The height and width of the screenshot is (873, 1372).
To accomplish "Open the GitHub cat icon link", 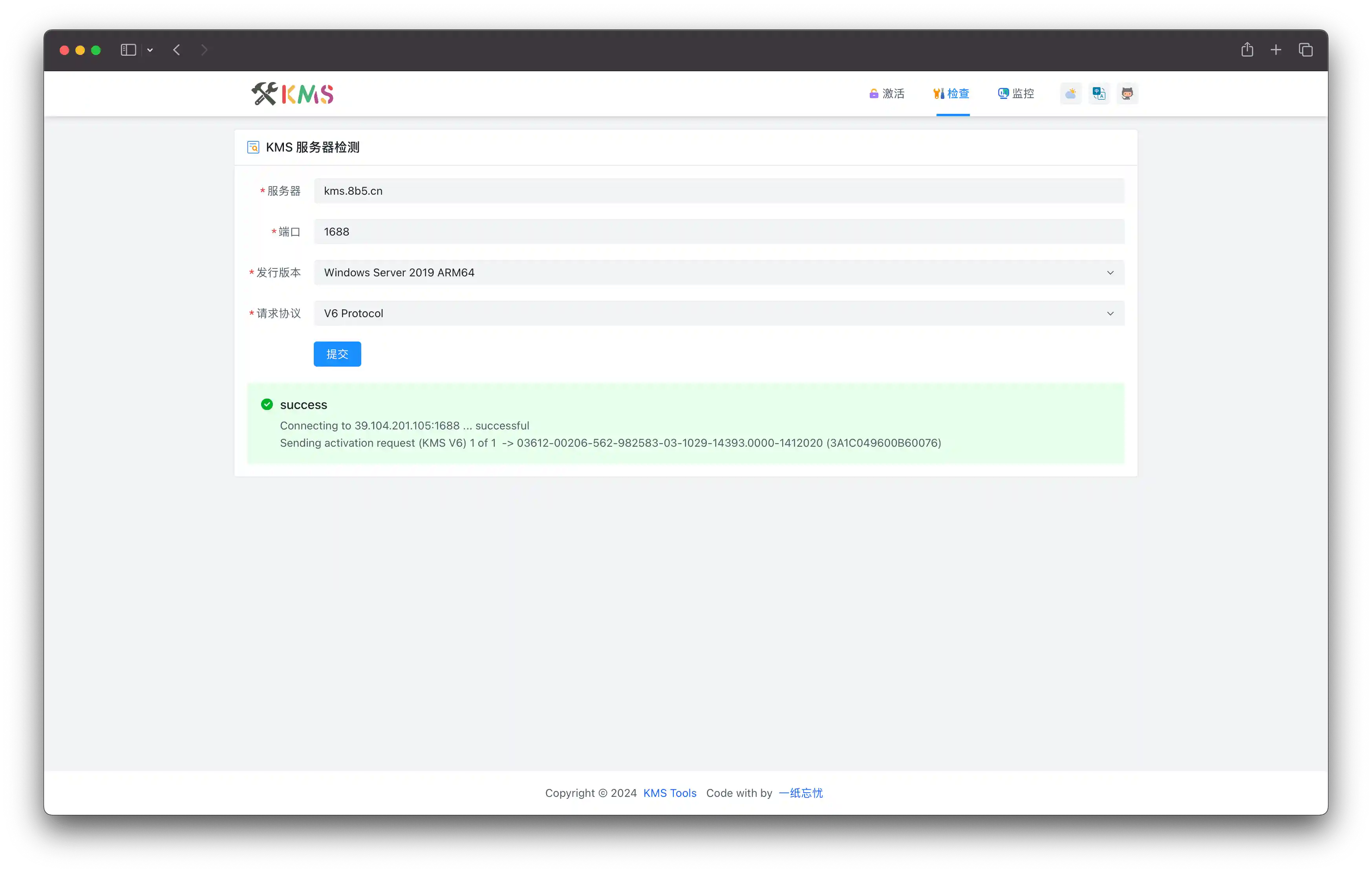I will (x=1127, y=93).
